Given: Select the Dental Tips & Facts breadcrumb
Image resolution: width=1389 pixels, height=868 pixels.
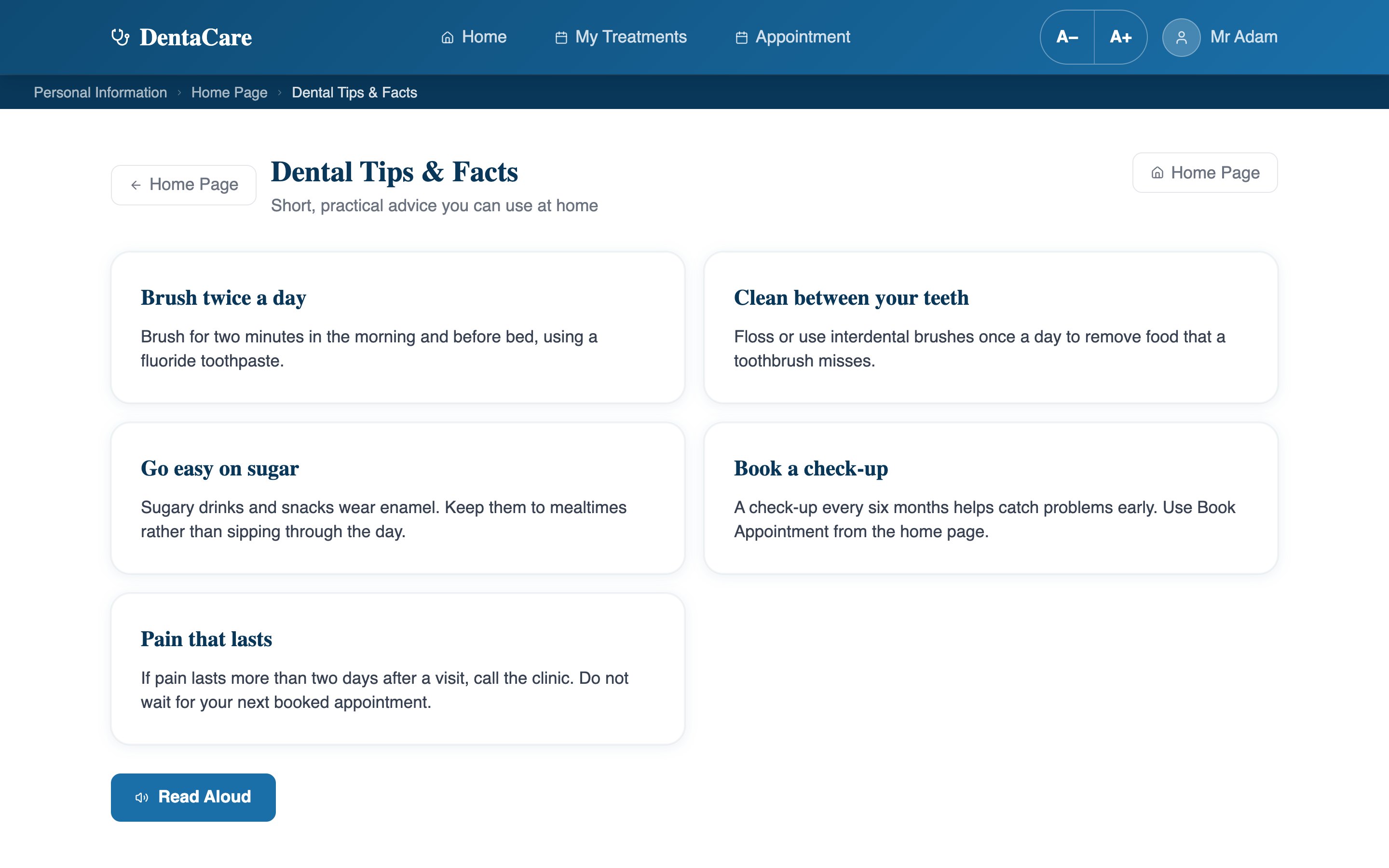Looking at the screenshot, I should coord(354,93).
